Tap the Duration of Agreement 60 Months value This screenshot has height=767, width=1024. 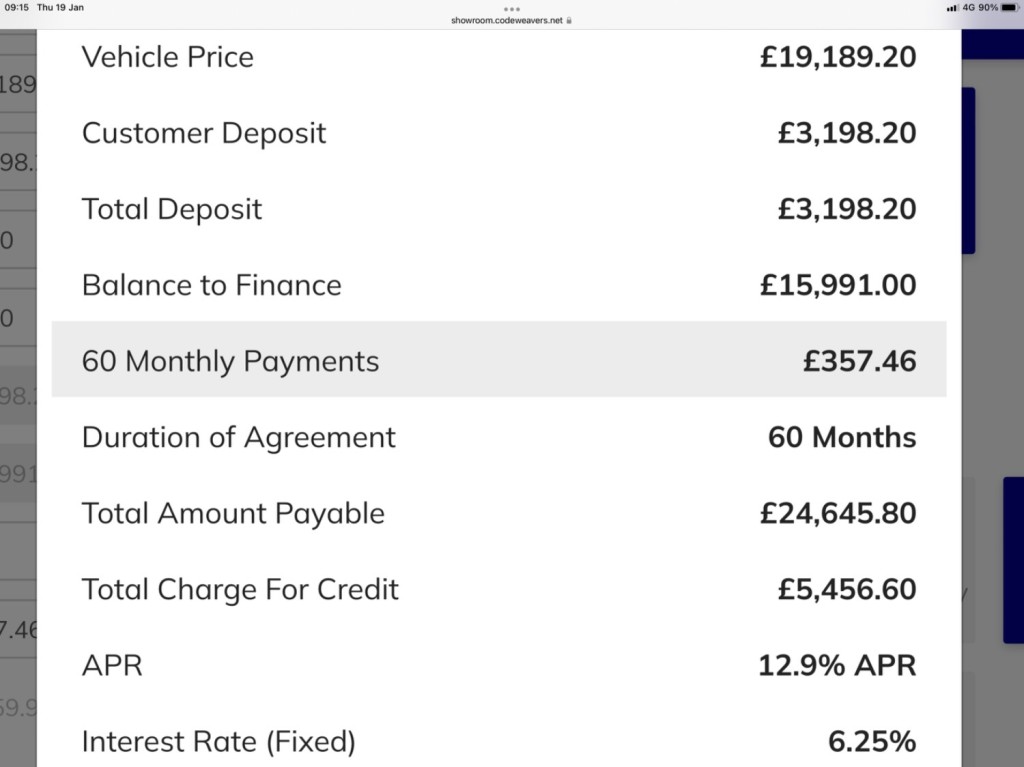click(842, 438)
